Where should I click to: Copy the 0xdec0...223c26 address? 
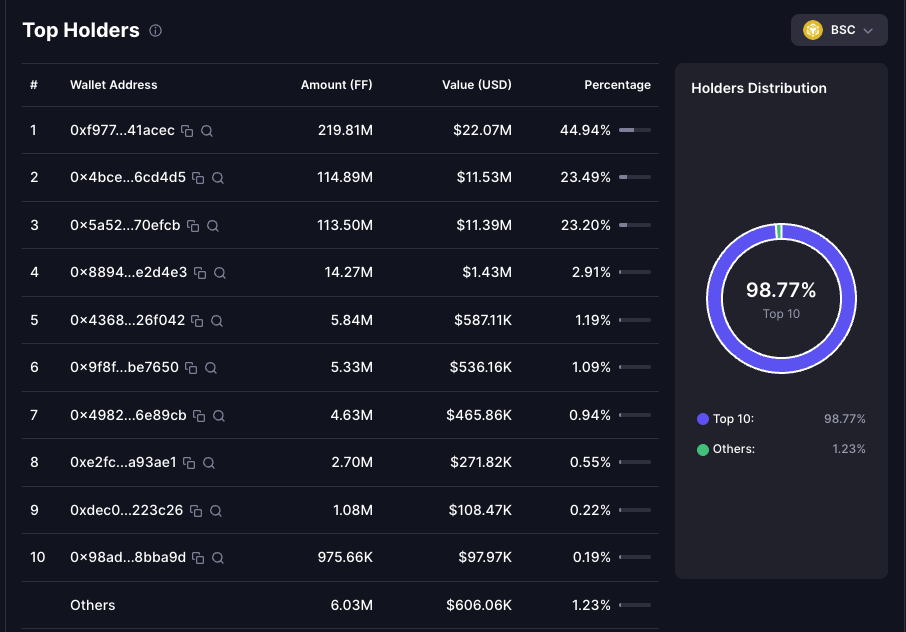pyautogui.click(x=196, y=511)
